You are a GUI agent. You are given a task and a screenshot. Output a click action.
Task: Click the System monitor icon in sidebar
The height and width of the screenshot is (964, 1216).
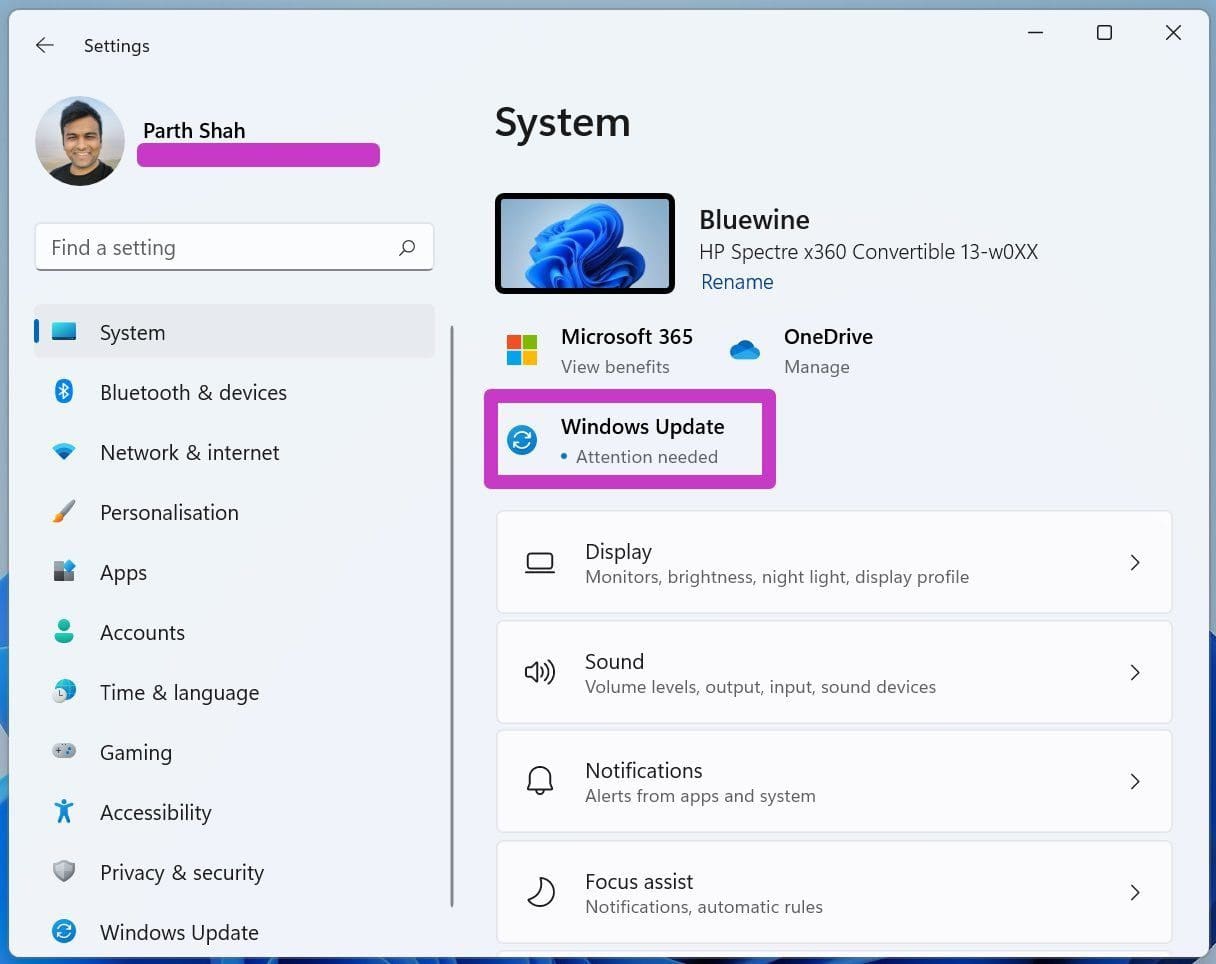tap(64, 332)
